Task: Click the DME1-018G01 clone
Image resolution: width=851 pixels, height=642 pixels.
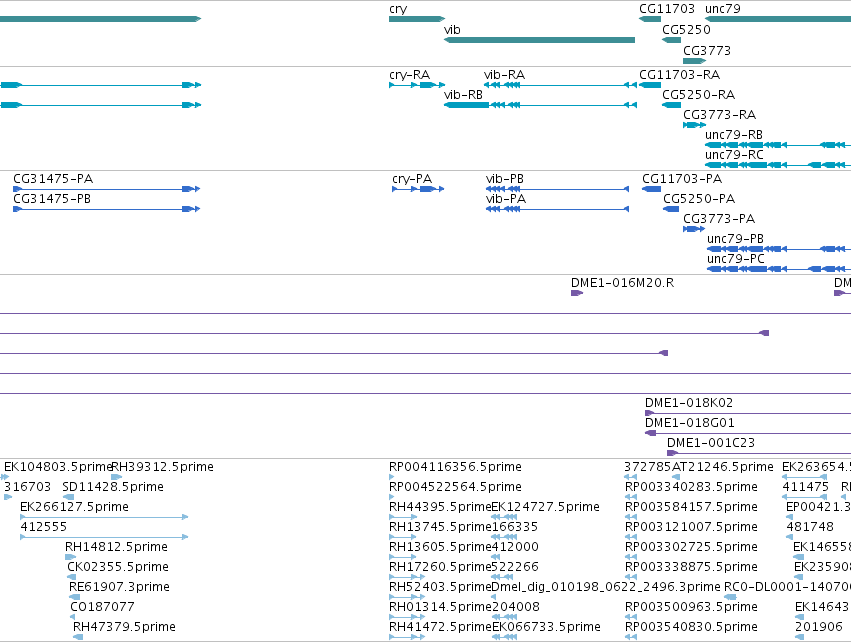Action: (x=748, y=433)
